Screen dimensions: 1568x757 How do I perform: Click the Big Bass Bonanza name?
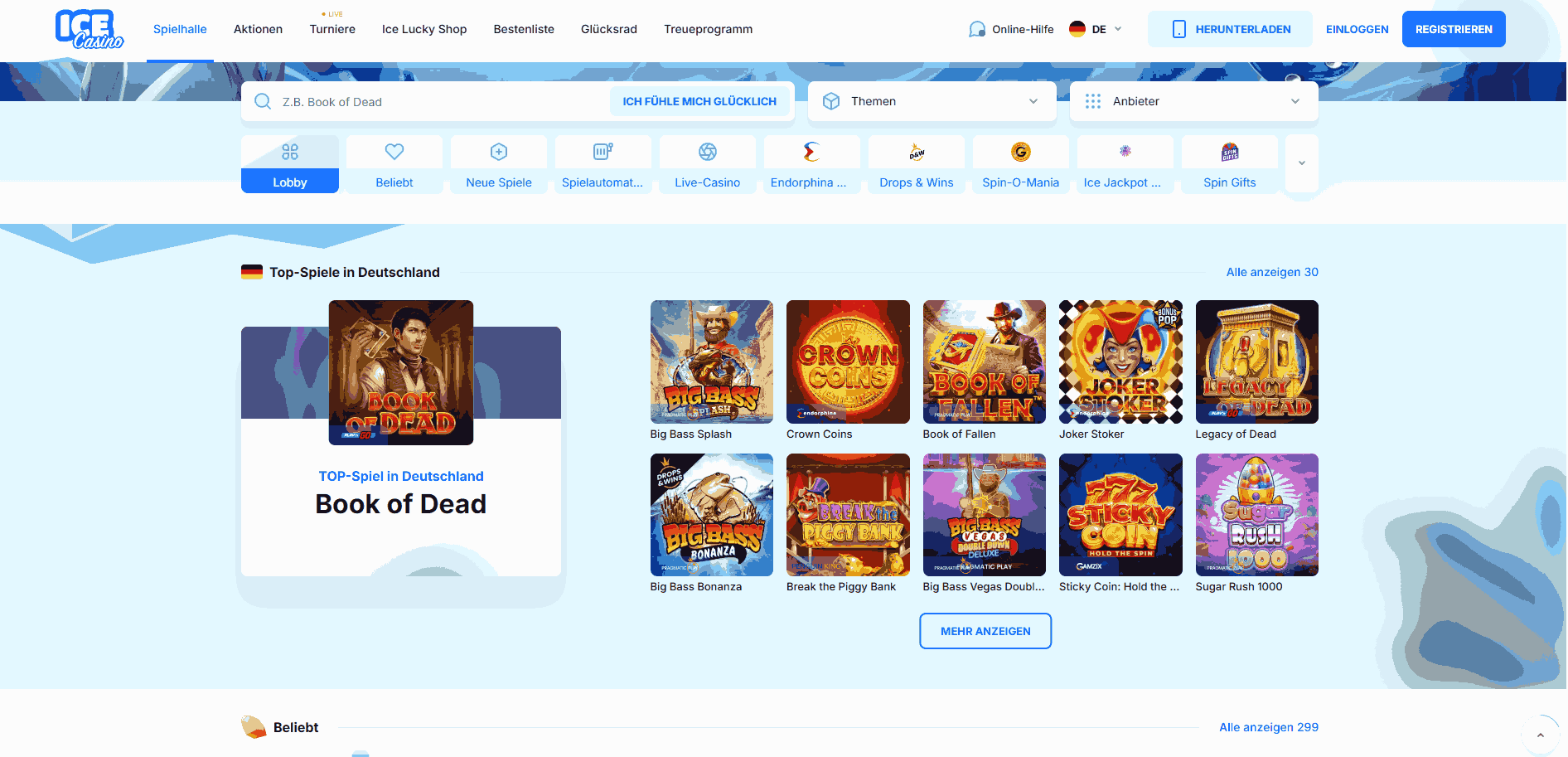[696, 586]
